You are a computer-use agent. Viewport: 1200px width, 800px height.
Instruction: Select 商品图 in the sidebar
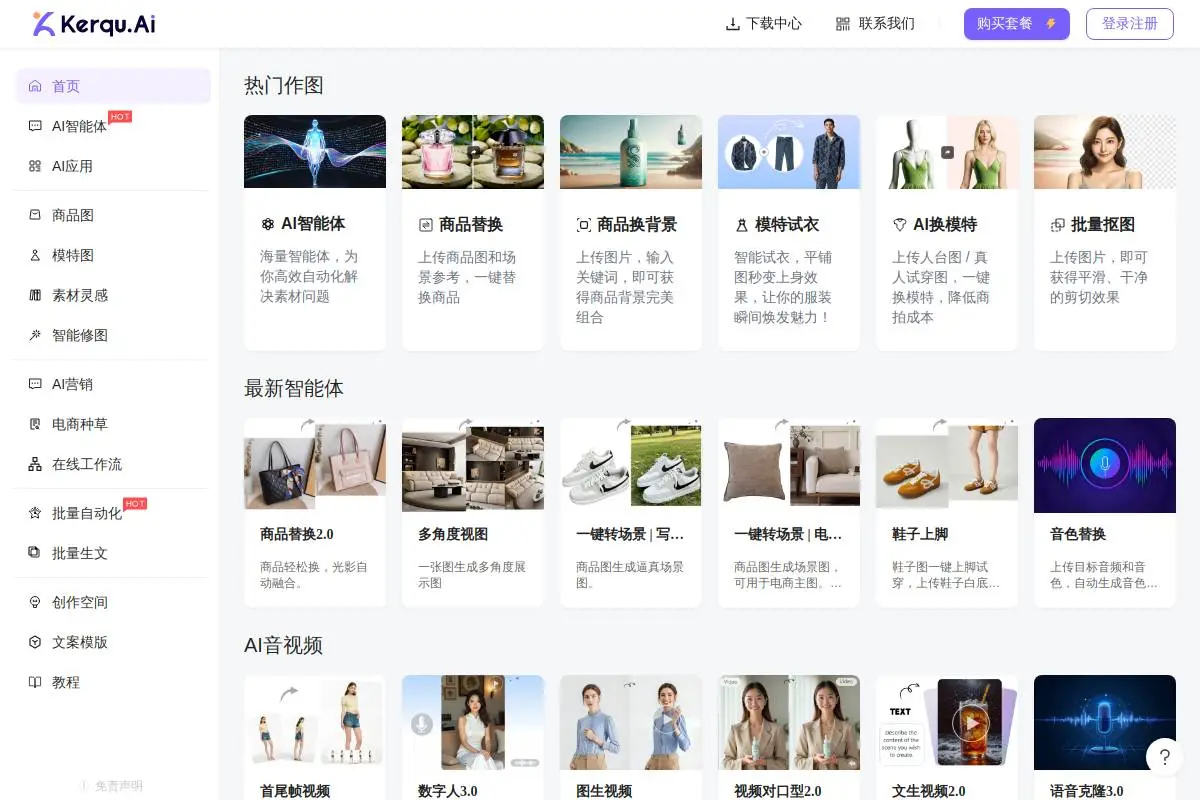(113, 215)
